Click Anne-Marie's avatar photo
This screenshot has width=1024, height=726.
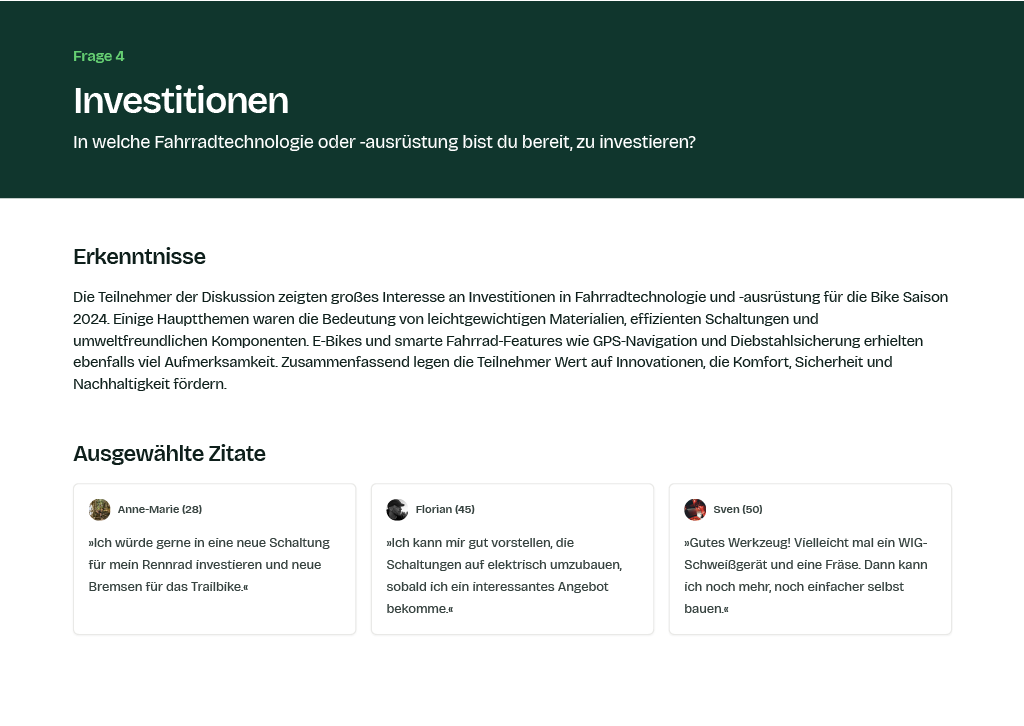(99, 509)
